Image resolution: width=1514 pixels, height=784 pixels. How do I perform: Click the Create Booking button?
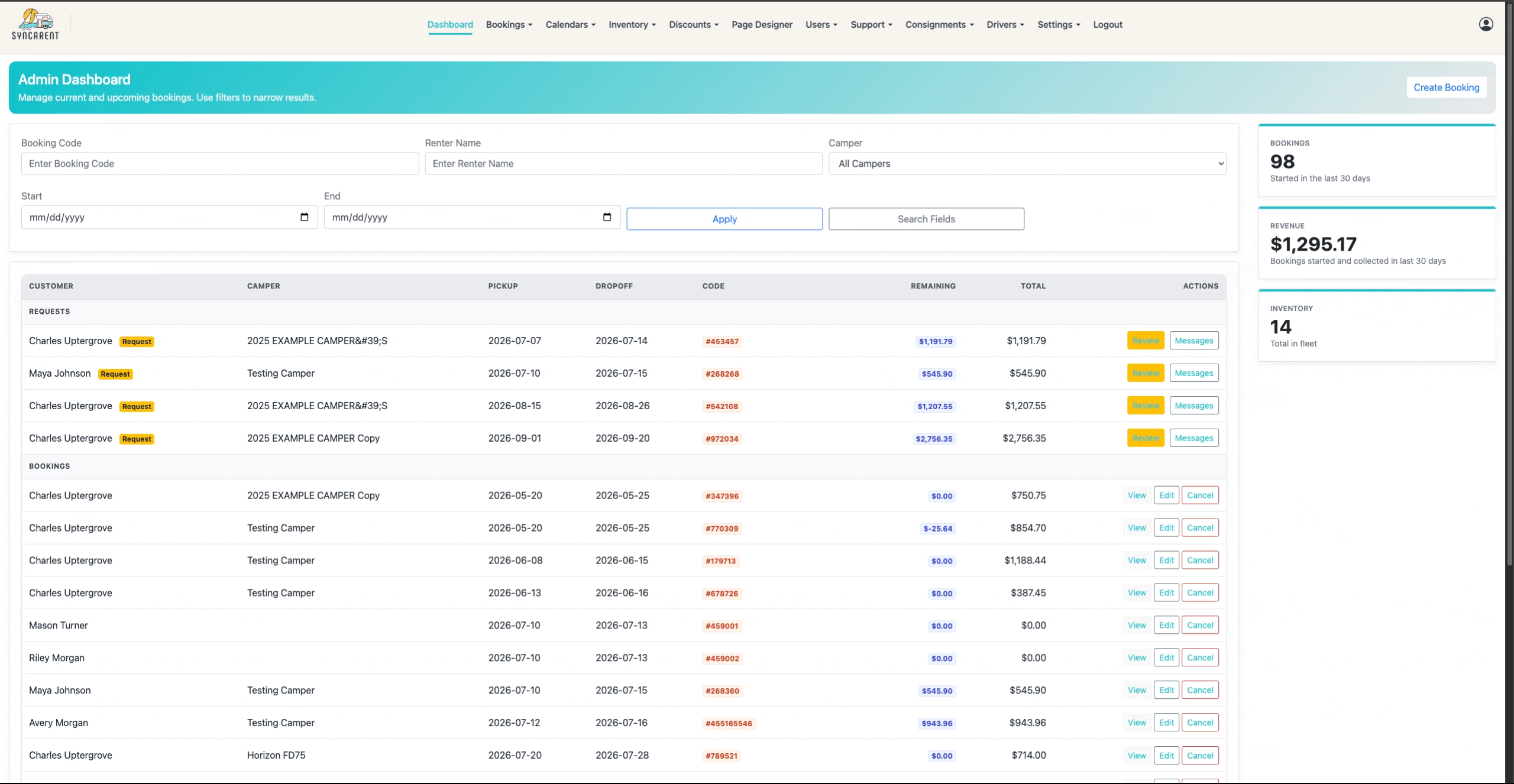(x=1446, y=88)
